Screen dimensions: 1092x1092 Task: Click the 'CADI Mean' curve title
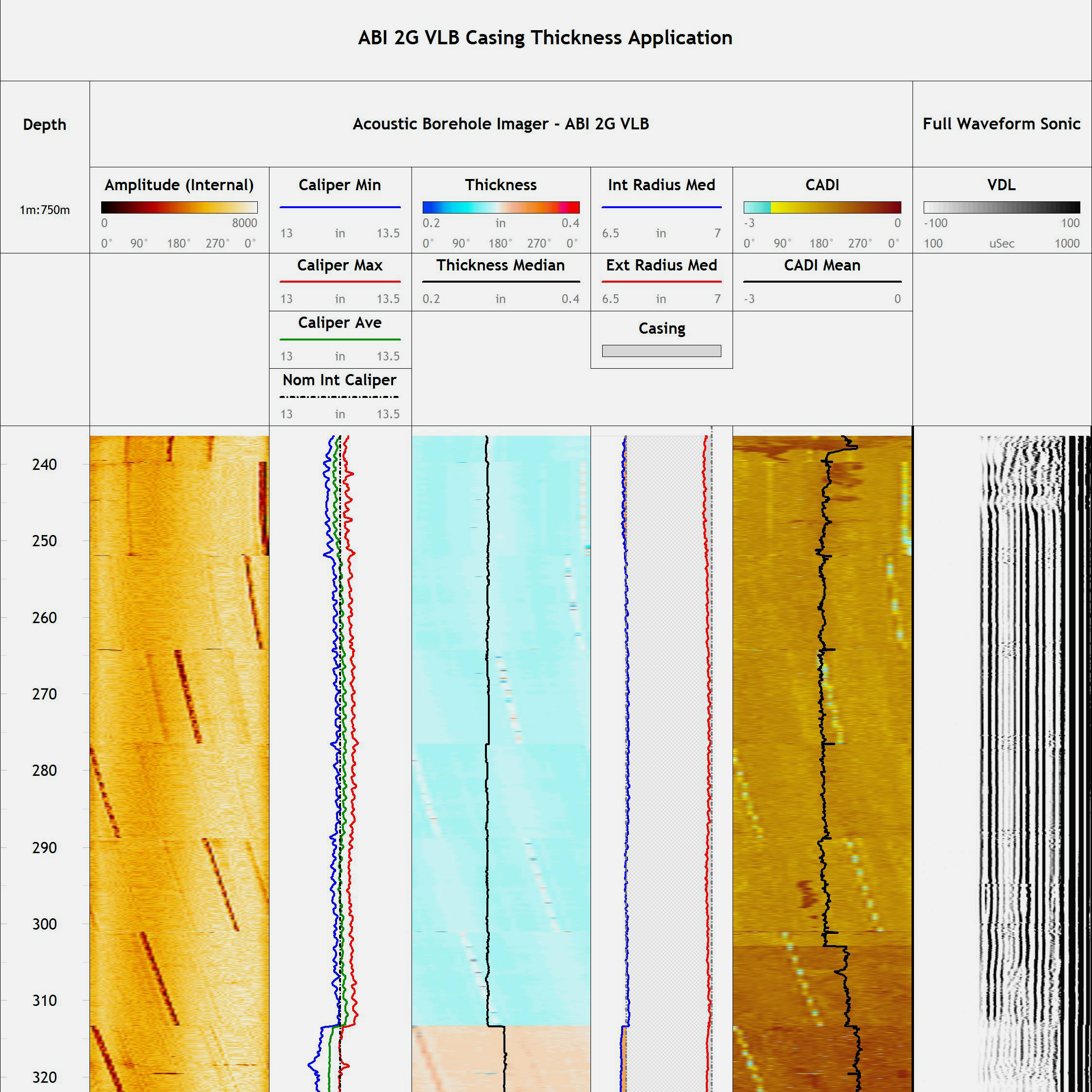click(823, 265)
